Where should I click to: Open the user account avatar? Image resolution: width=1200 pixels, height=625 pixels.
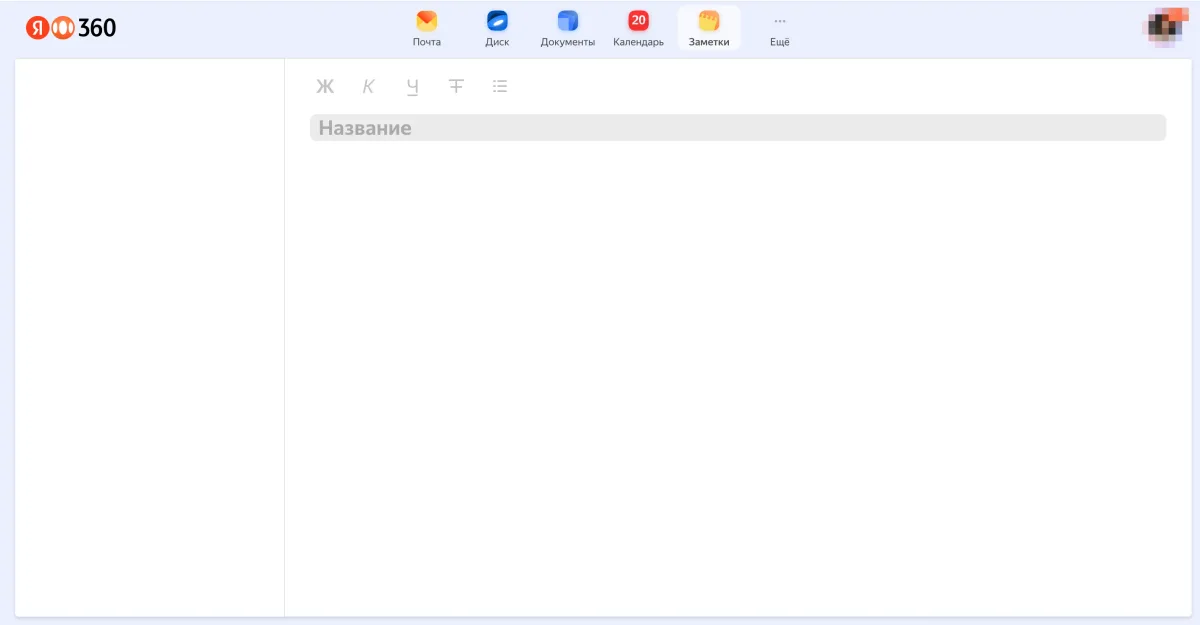click(1164, 27)
